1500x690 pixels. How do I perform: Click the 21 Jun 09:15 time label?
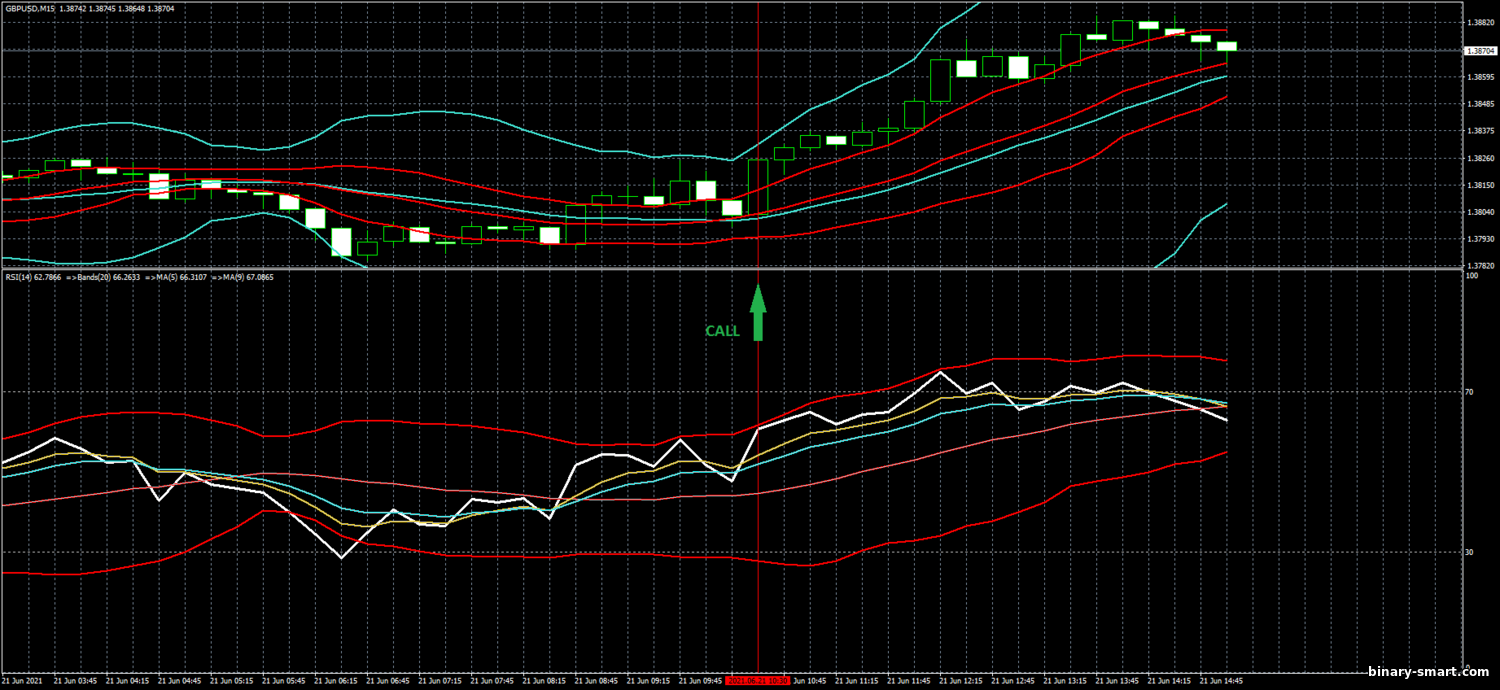648,681
